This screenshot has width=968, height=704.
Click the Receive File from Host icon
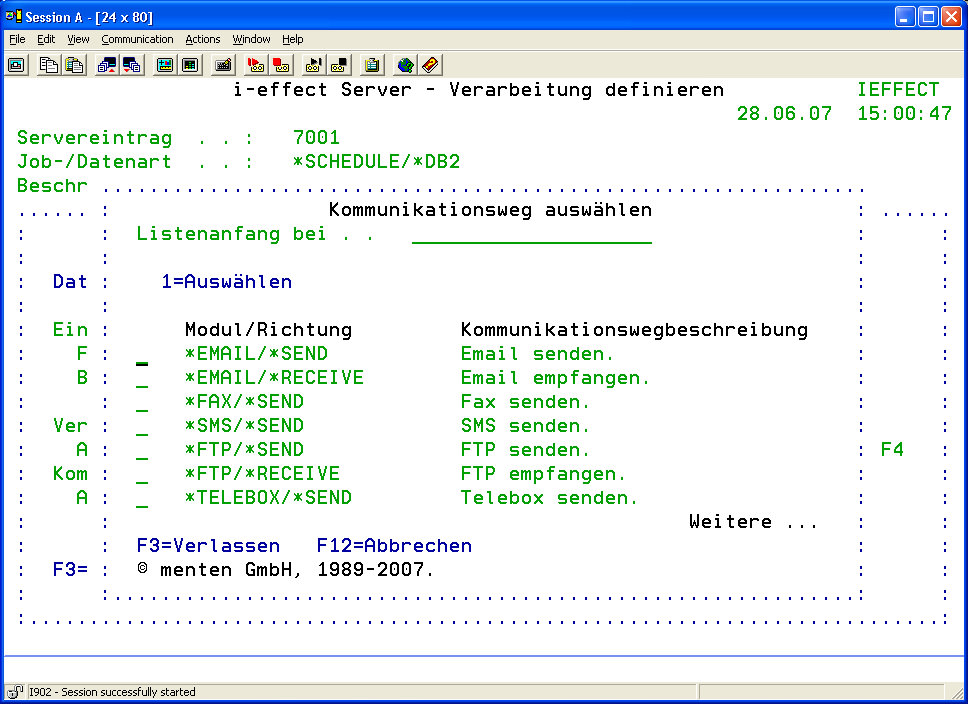point(131,65)
